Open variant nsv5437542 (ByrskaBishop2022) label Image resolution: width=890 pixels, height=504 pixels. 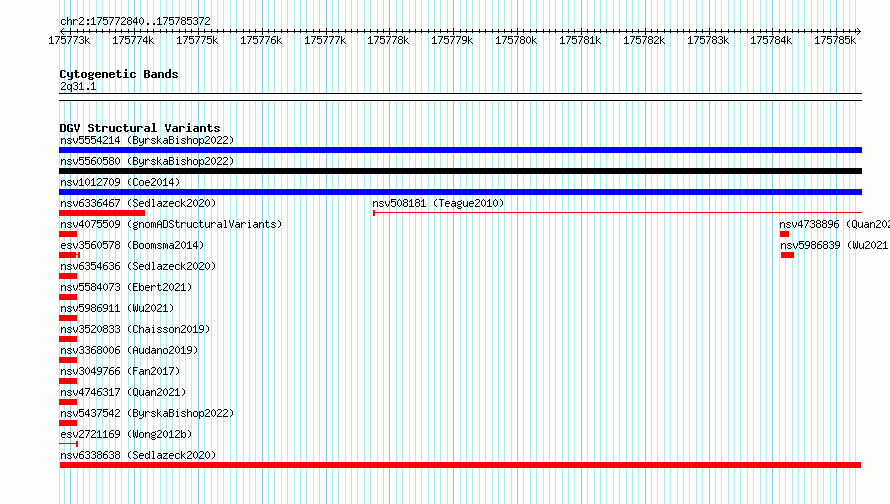tap(147, 413)
